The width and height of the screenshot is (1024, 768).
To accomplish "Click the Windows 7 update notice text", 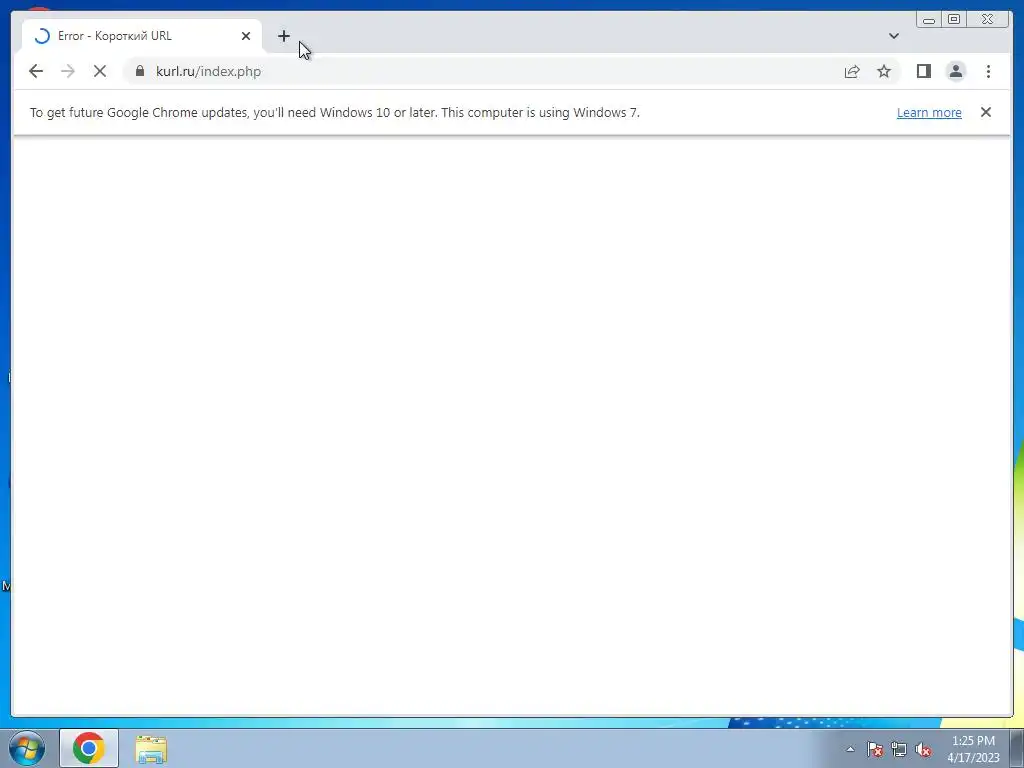I will click(334, 112).
